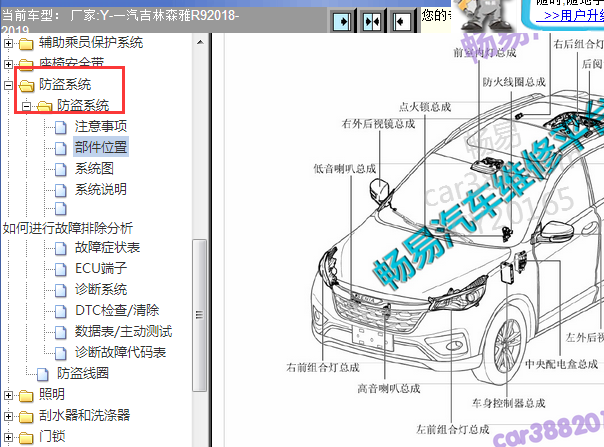Click the mascot character image at top
604x447 pixels.
486,16
